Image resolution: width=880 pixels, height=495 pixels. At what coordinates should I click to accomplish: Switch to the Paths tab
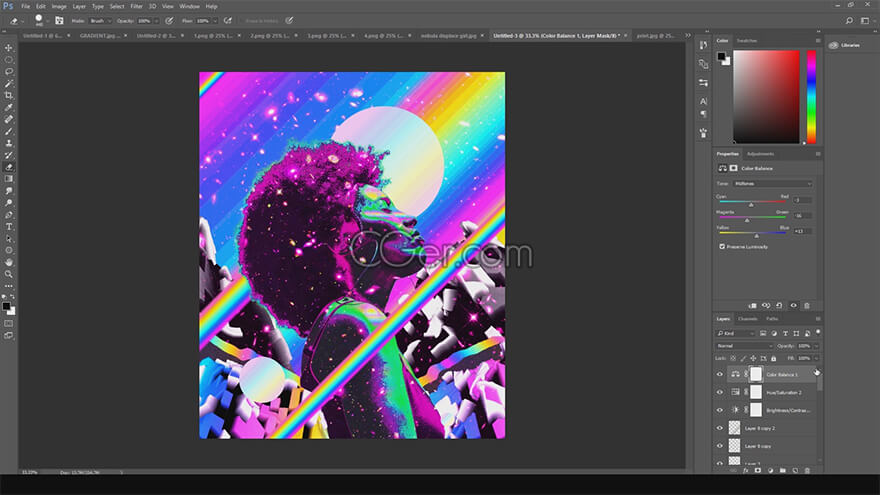pyautogui.click(x=772, y=319)
